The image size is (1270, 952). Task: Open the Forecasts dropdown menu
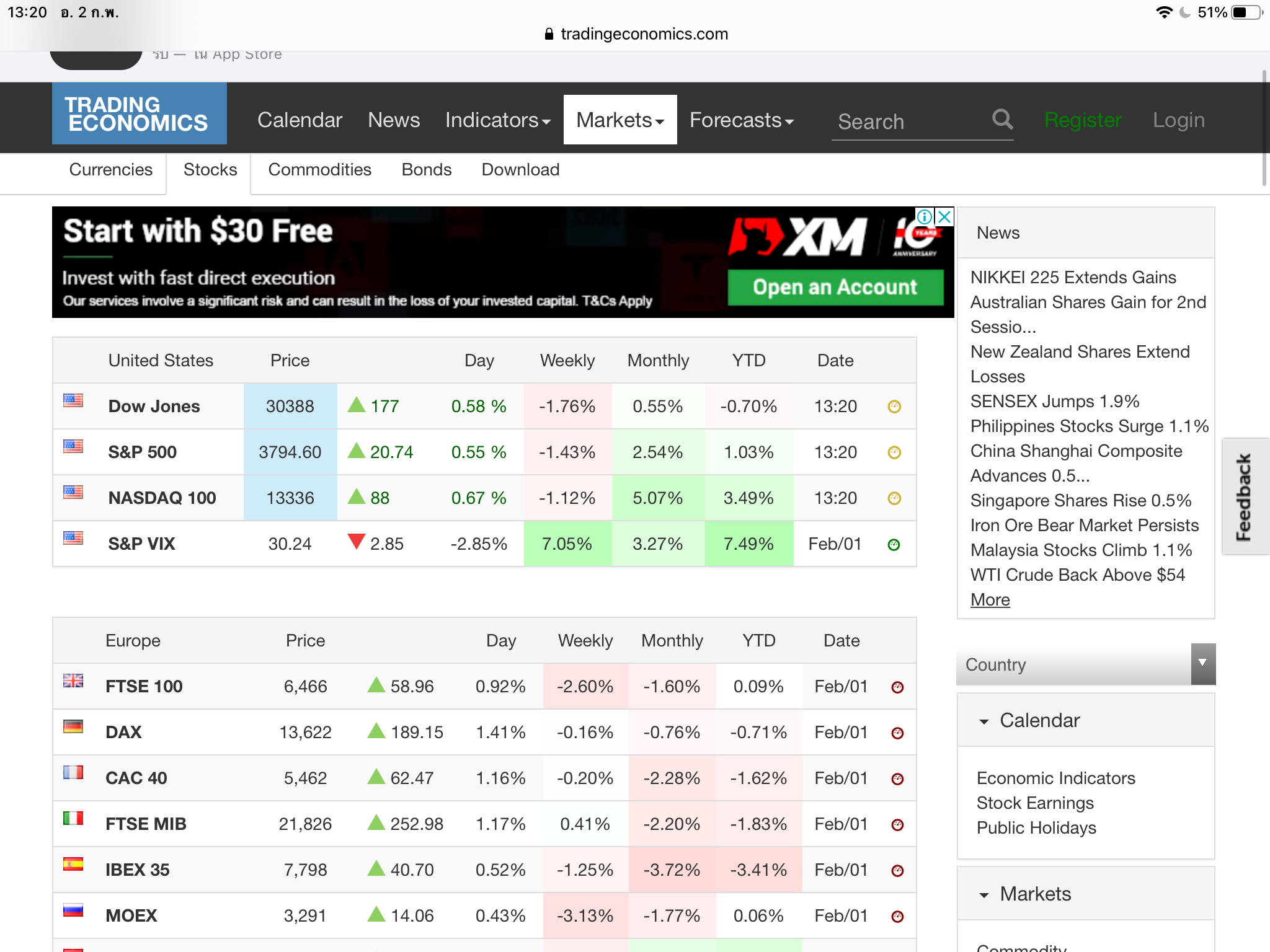[741, 120]
